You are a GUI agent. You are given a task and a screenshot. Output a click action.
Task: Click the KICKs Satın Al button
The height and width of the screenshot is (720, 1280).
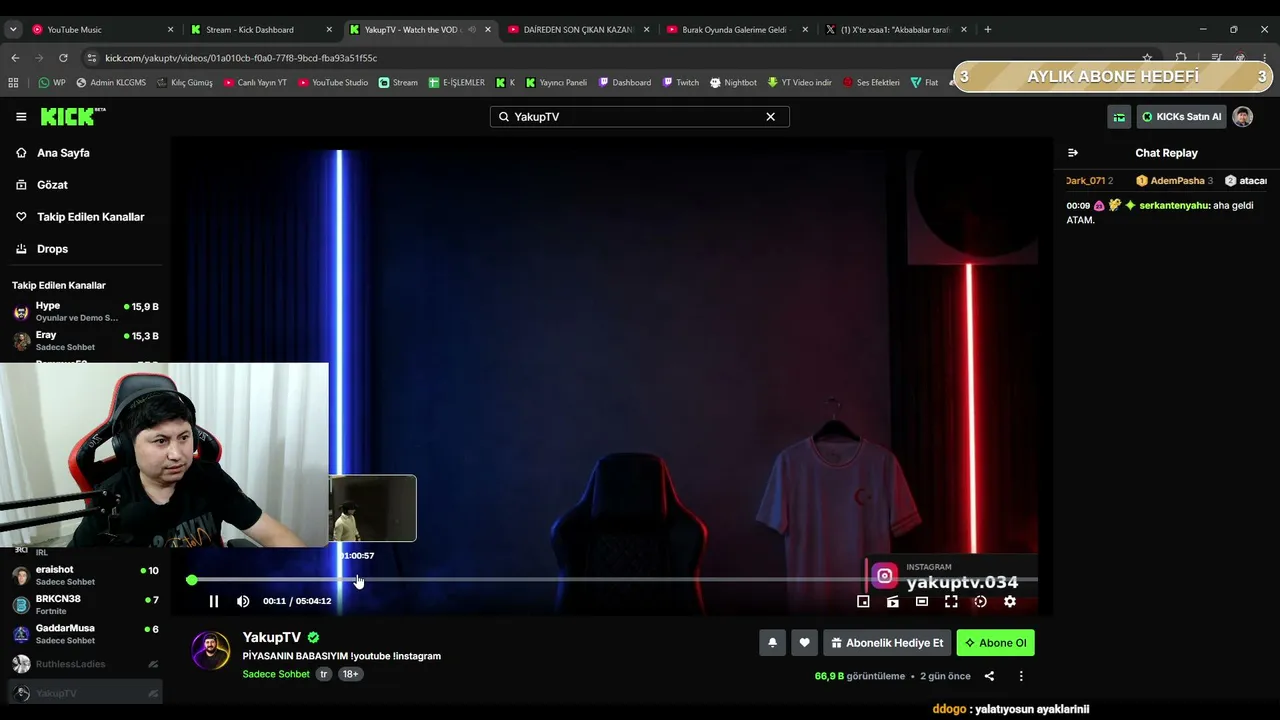pos(1181,117)
